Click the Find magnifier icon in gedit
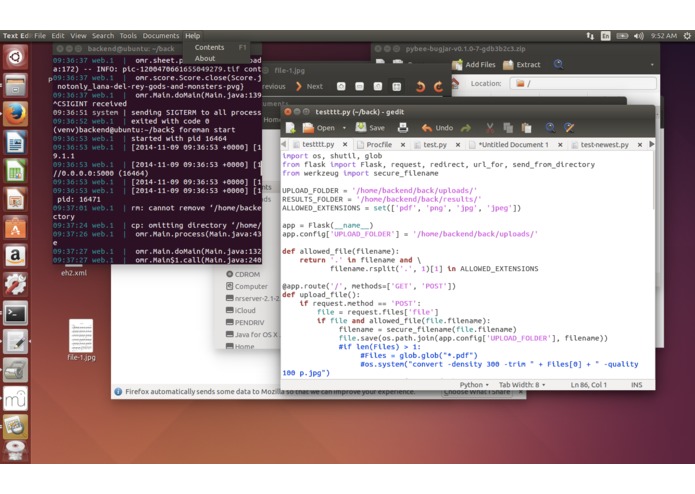 click(550, 128)
